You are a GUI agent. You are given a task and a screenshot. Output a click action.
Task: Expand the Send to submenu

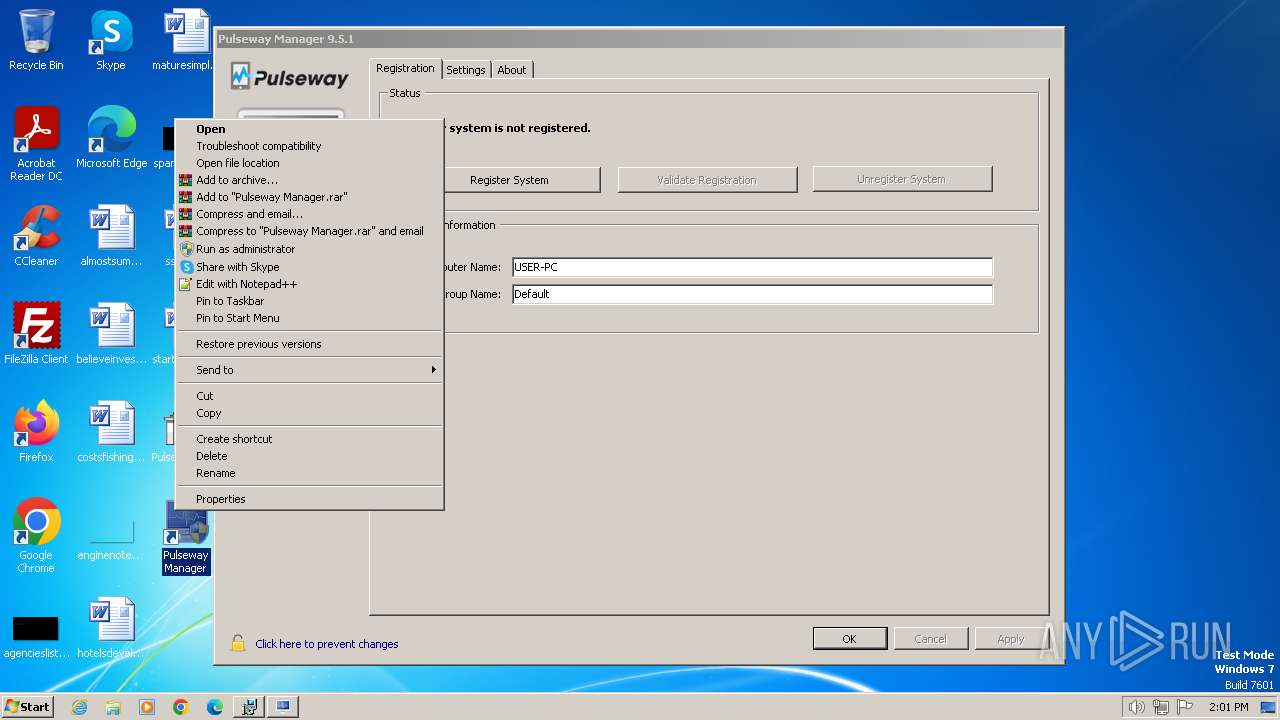coord(309,370)
